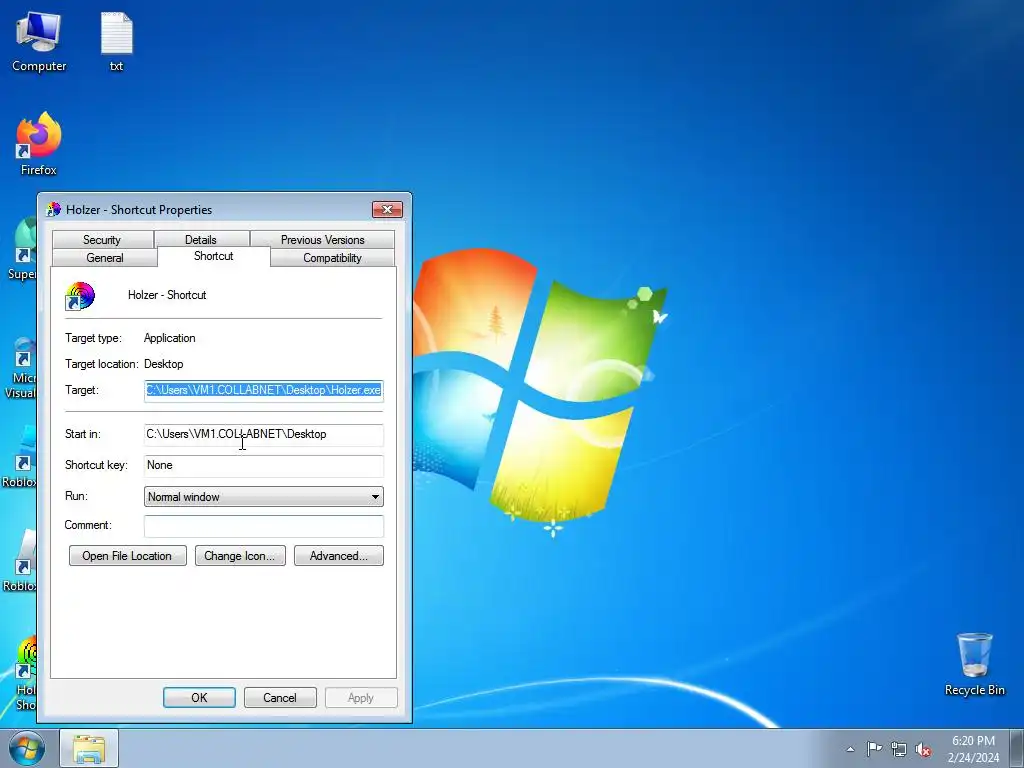
Task: Click the Target path field
Action: [x=264, y=391]
